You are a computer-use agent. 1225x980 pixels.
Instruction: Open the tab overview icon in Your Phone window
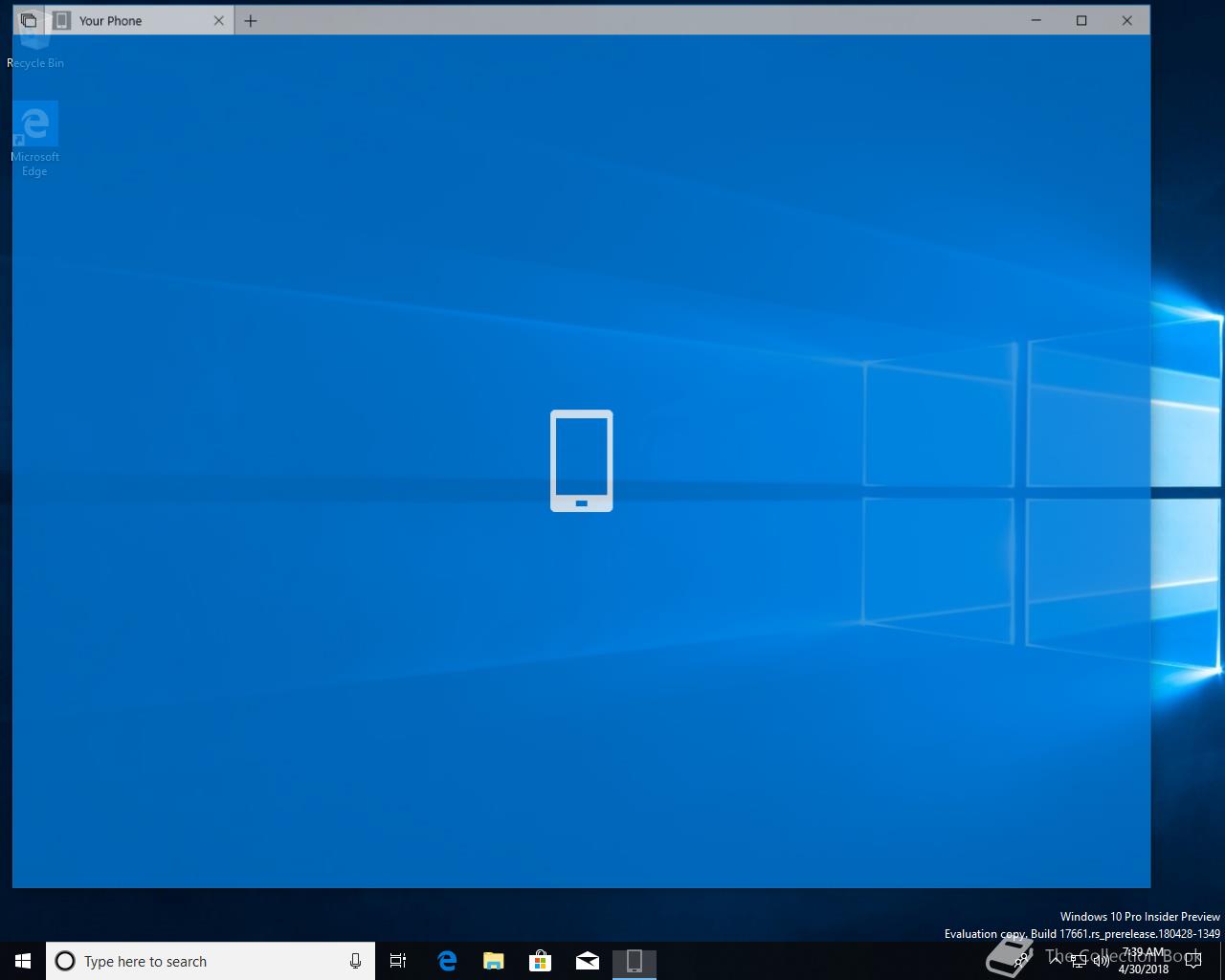(29, 20)
